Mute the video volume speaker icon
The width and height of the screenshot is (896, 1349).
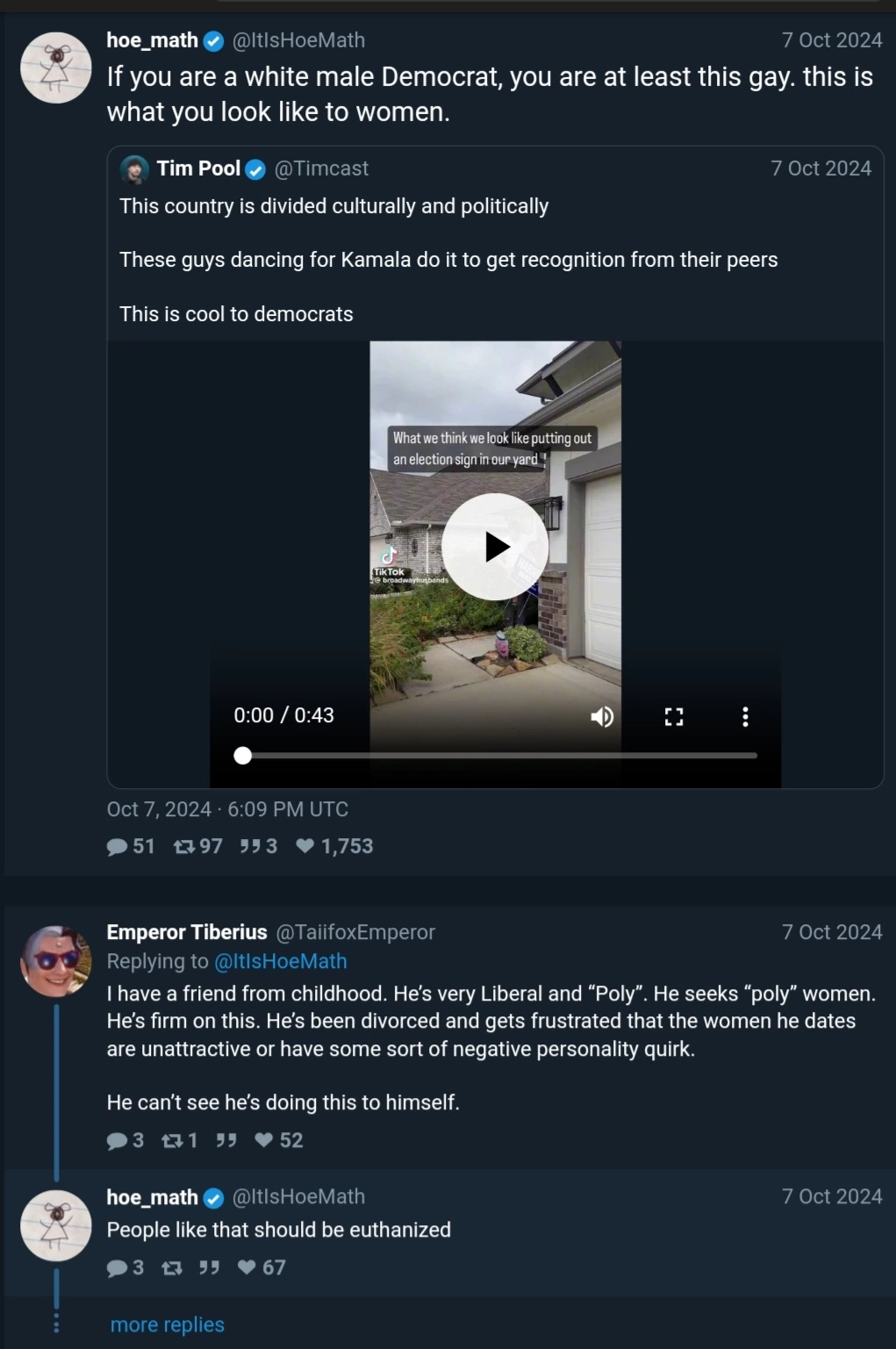pos(602,717)
